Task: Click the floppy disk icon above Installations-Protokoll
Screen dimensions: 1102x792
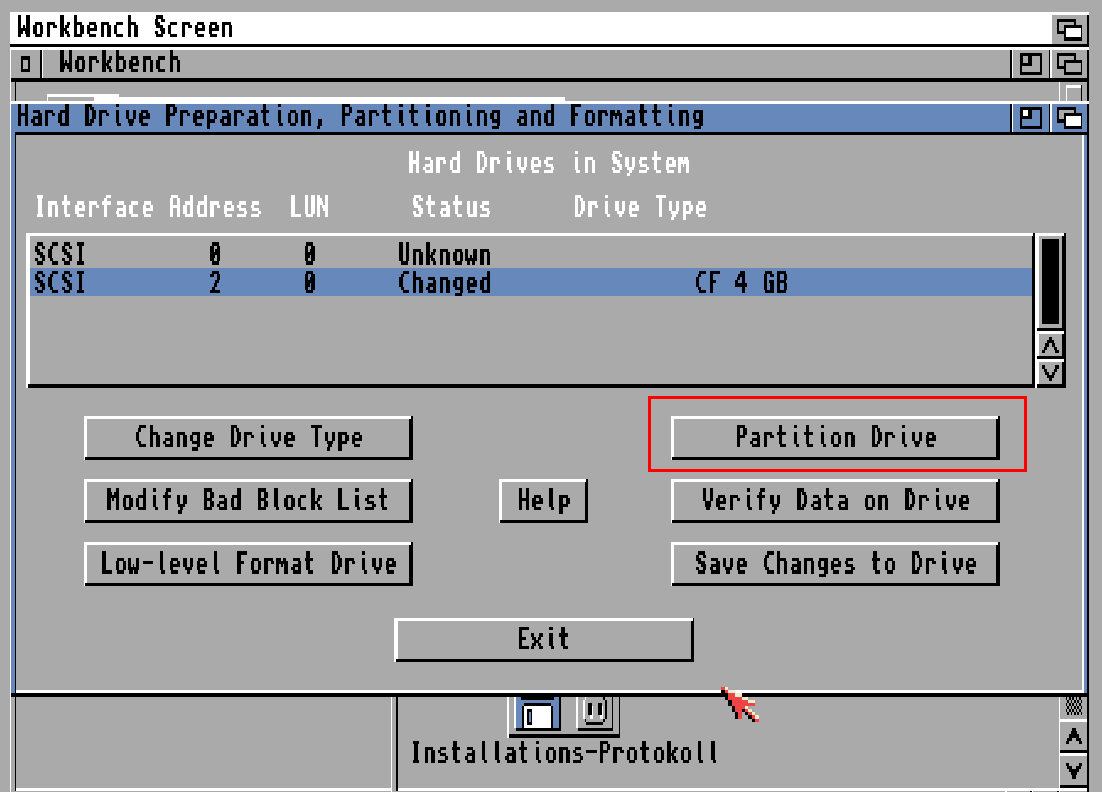Action: 535,713
